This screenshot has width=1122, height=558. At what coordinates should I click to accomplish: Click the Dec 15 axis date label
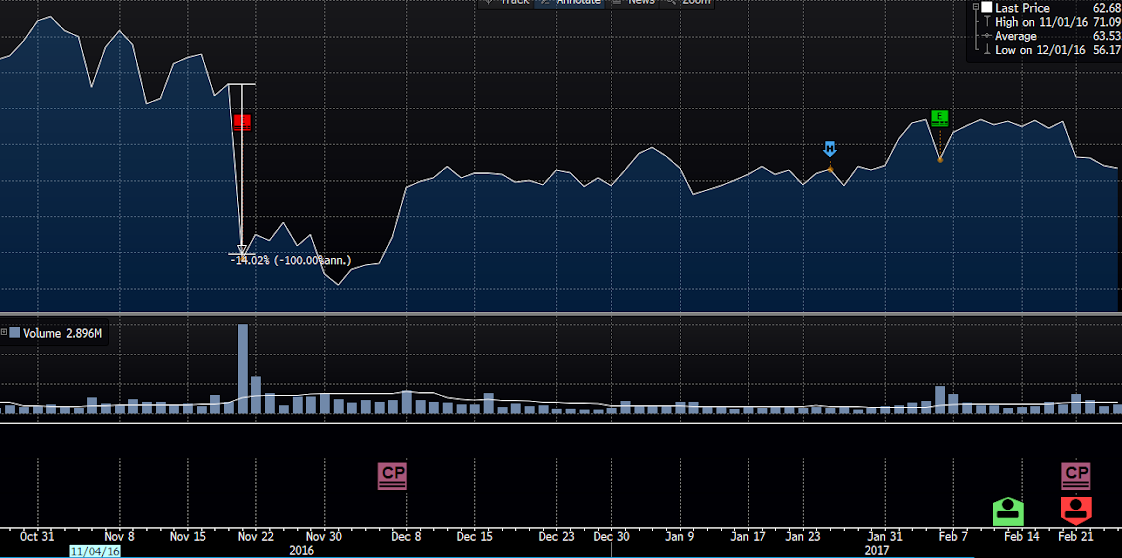pos(475,537)
